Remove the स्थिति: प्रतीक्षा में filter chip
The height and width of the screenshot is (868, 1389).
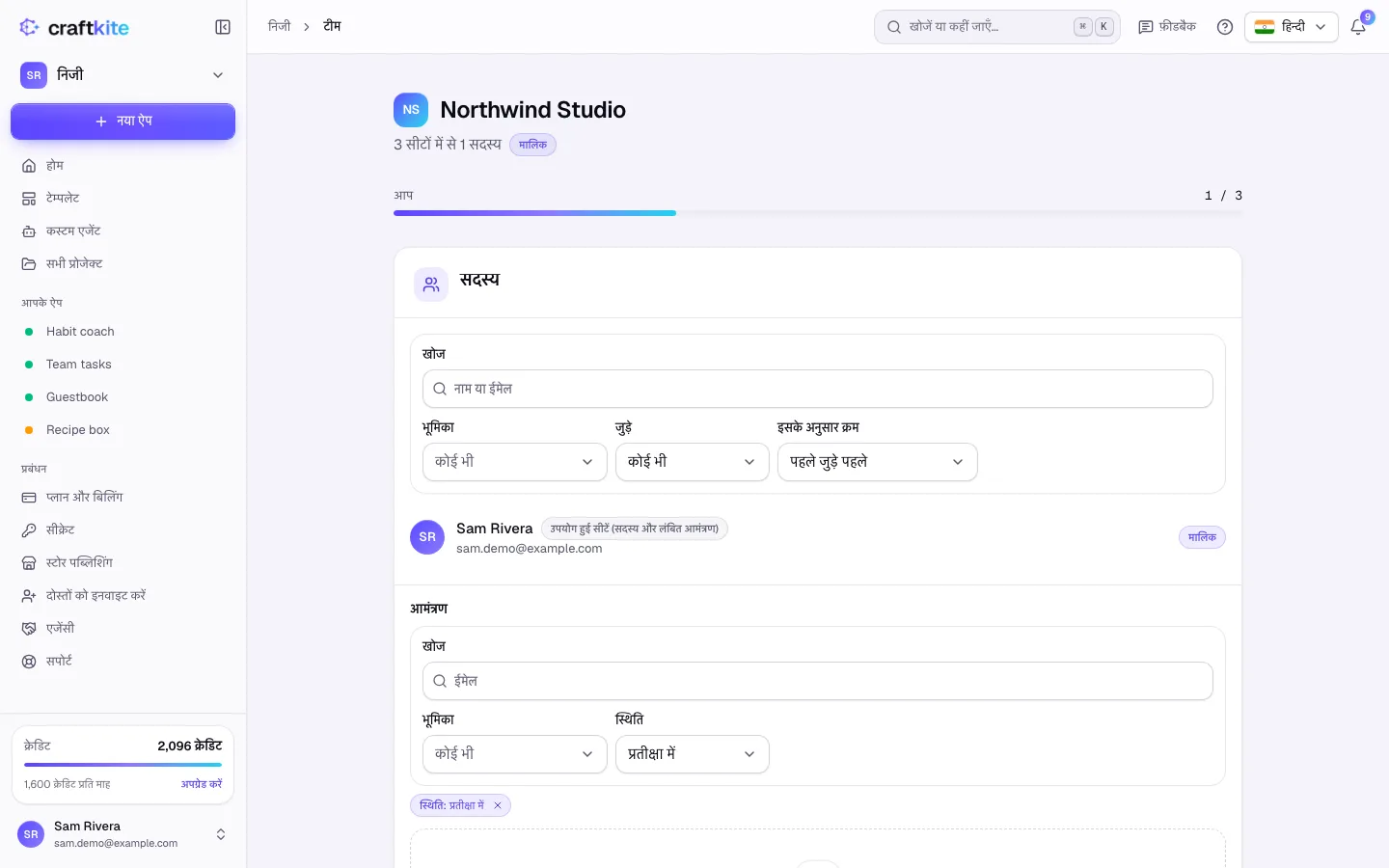tap(498, 805)
